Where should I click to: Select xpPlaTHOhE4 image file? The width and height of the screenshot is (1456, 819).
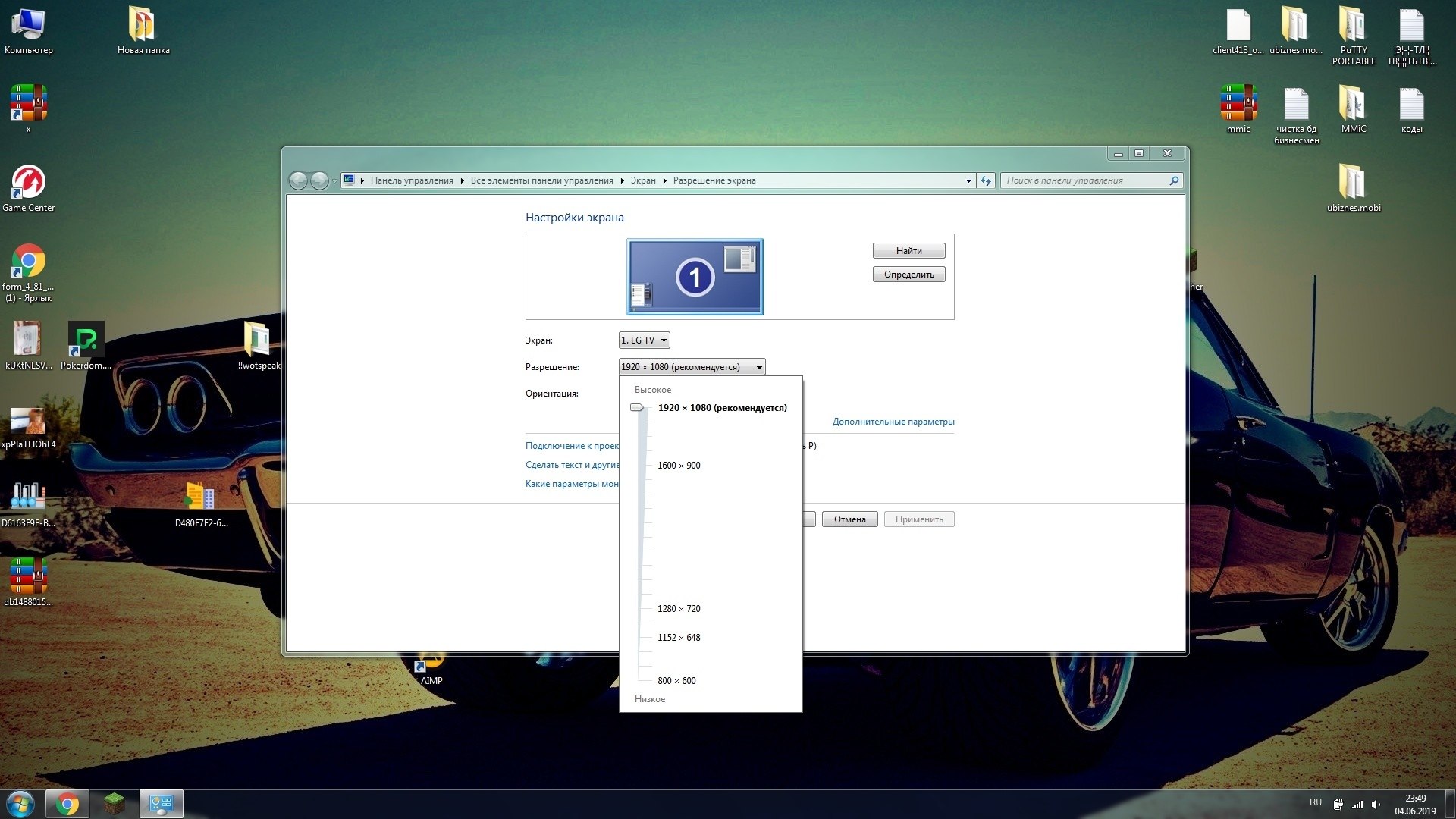point(28,427)
